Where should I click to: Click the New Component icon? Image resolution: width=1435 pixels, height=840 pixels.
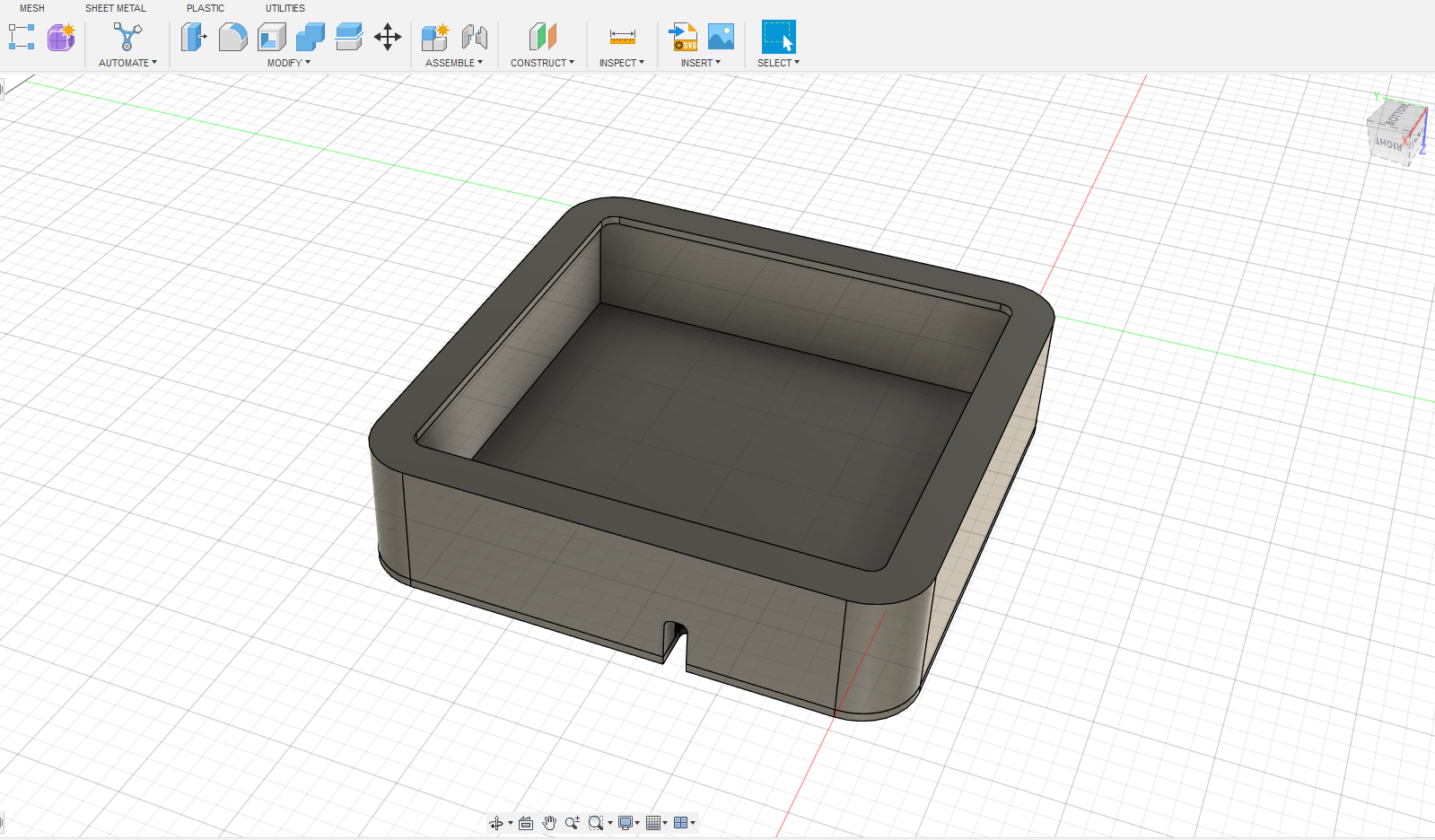click(x=435, y=37)
